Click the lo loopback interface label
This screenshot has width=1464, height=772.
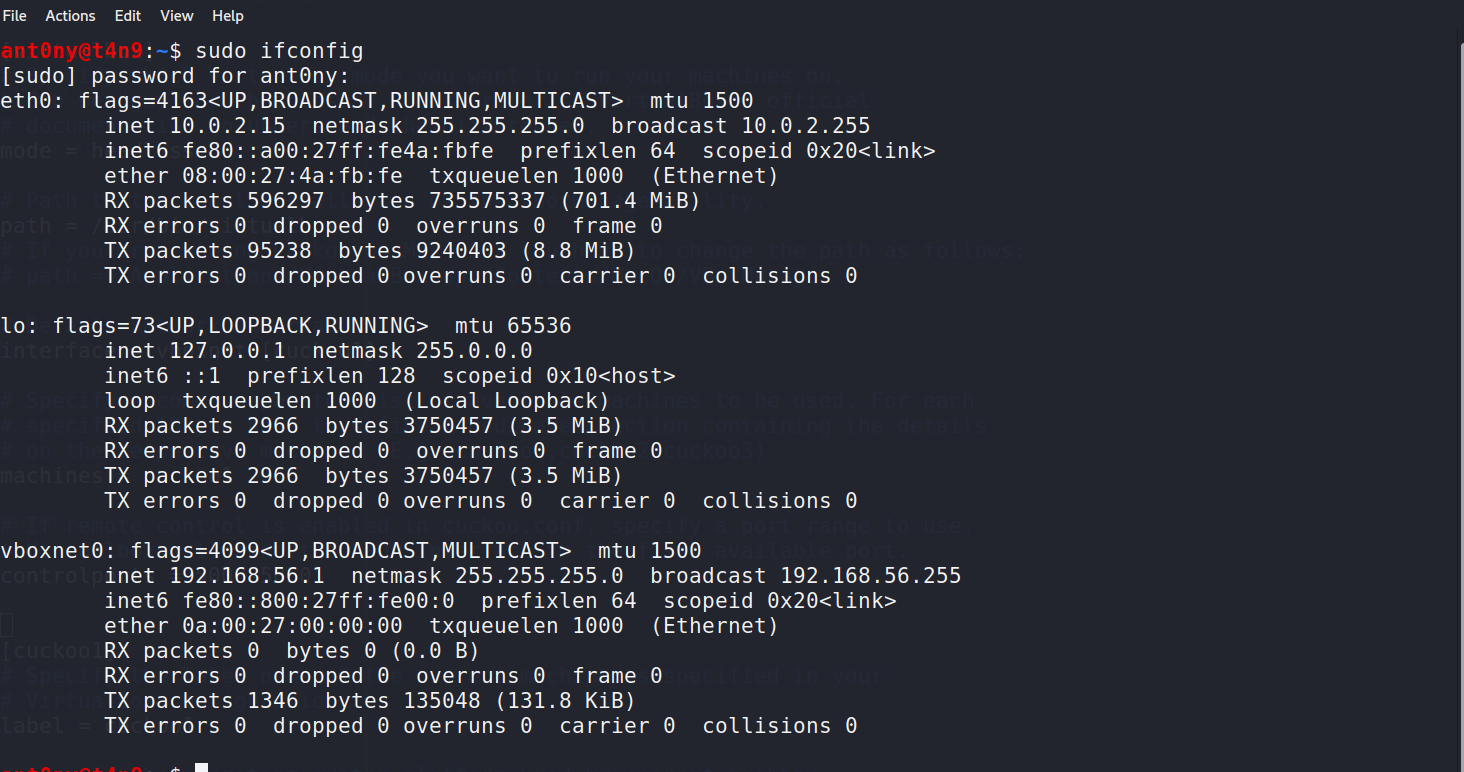pos(13,325)
